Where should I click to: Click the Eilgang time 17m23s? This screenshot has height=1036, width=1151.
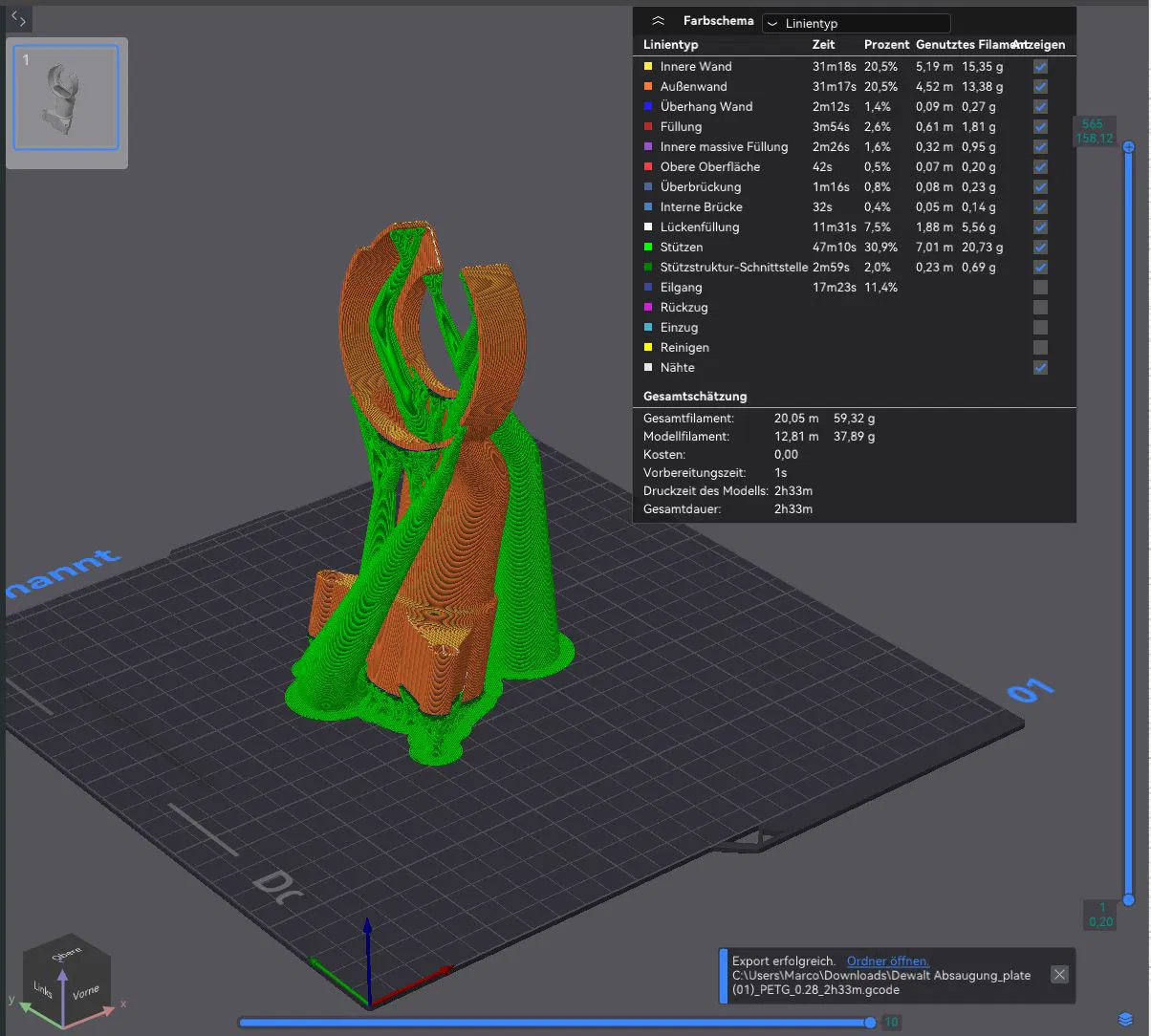click(835, 288)
